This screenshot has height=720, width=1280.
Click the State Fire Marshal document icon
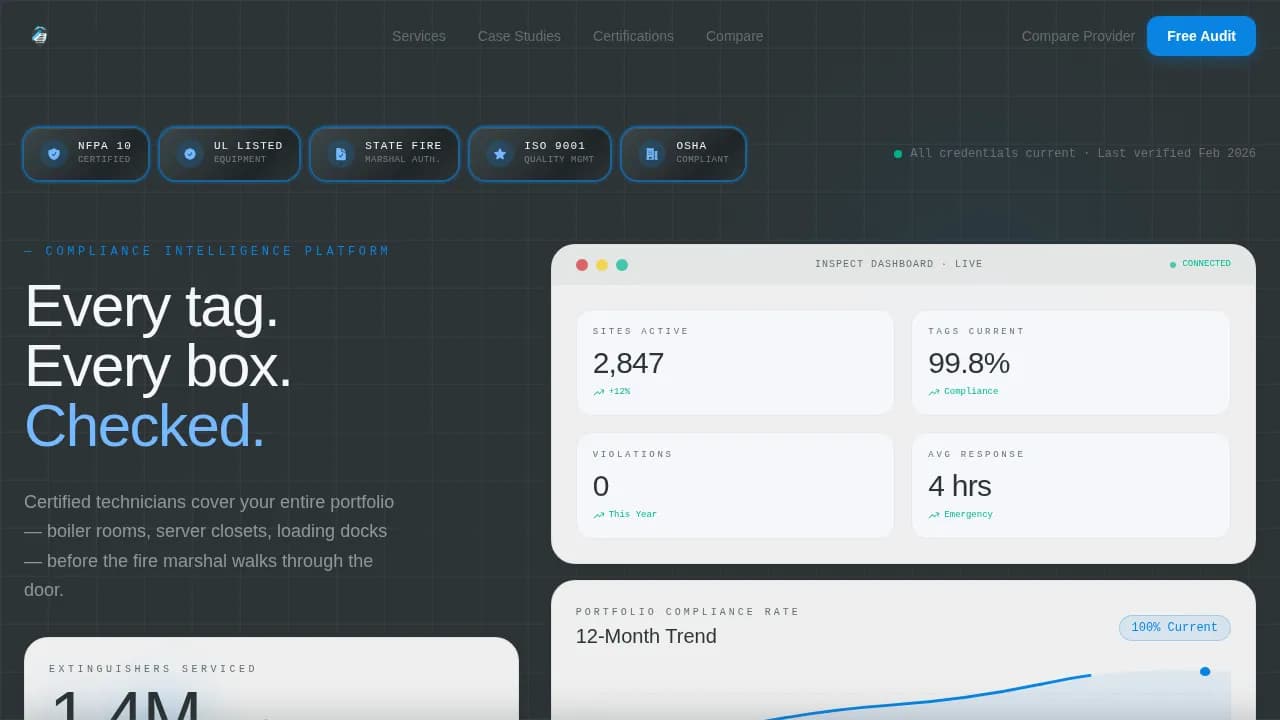tap(341, 154)
